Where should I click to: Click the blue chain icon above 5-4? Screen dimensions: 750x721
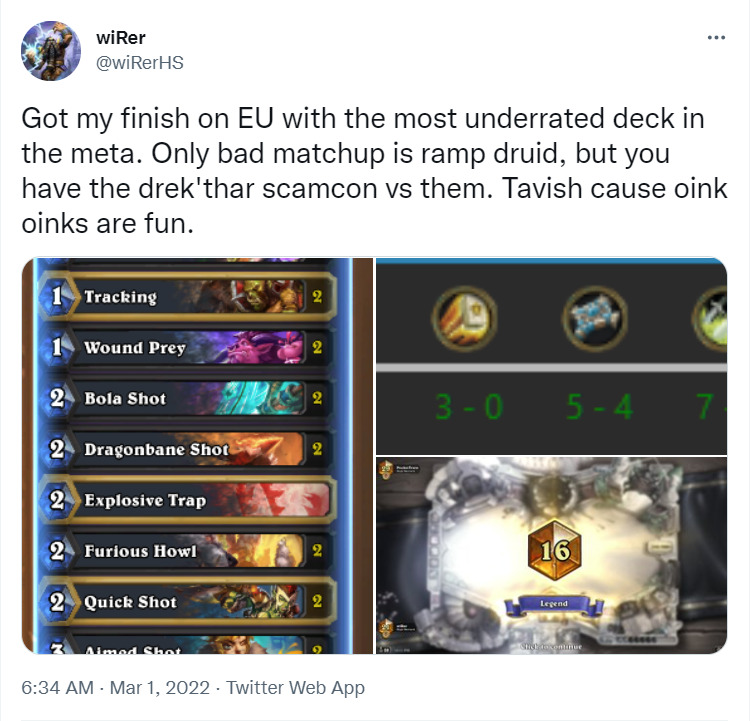pyautogui.click(x=595, y=318)
